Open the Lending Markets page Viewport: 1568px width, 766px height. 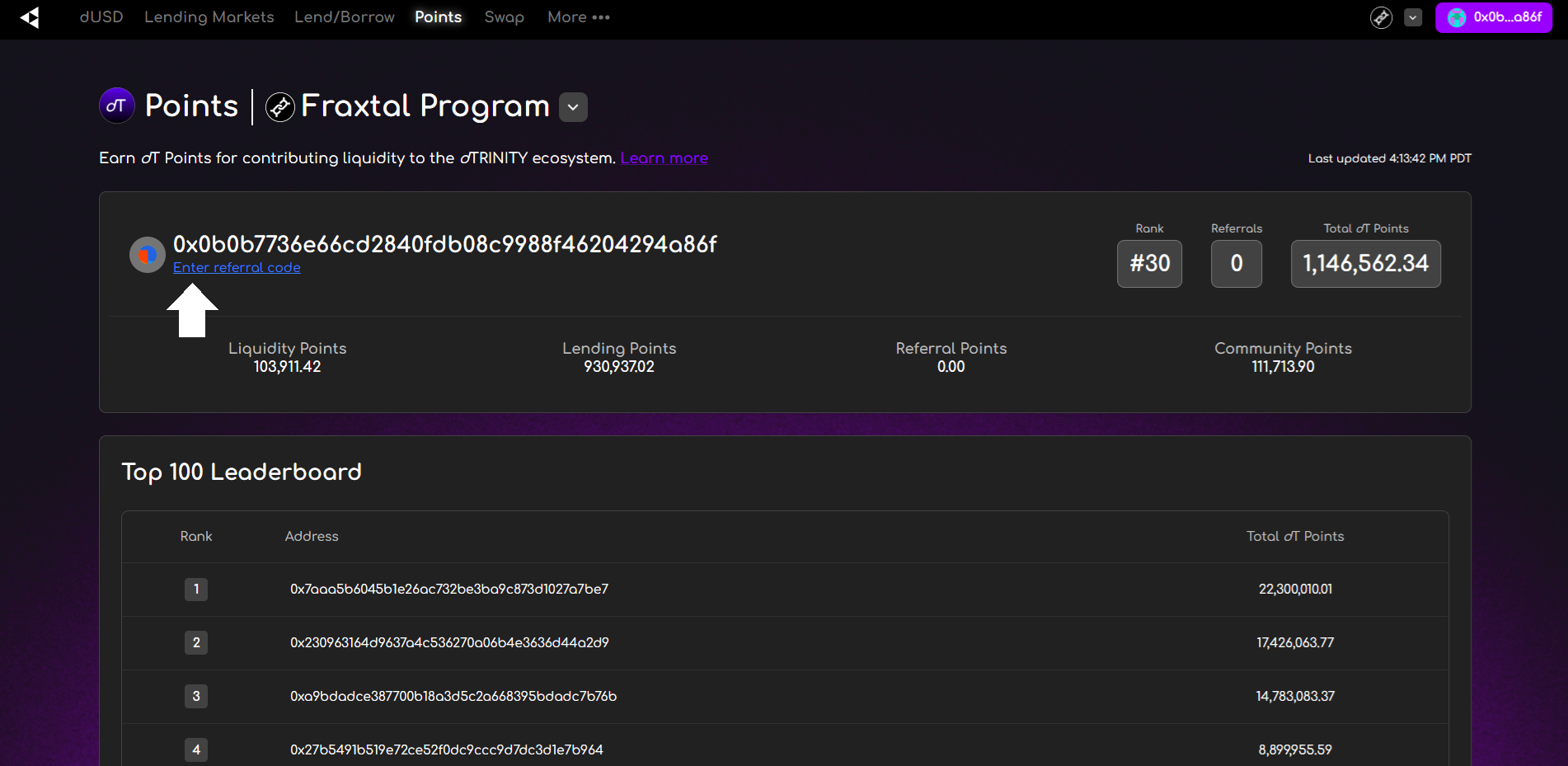pyautogui.click(x=209, y=16)
